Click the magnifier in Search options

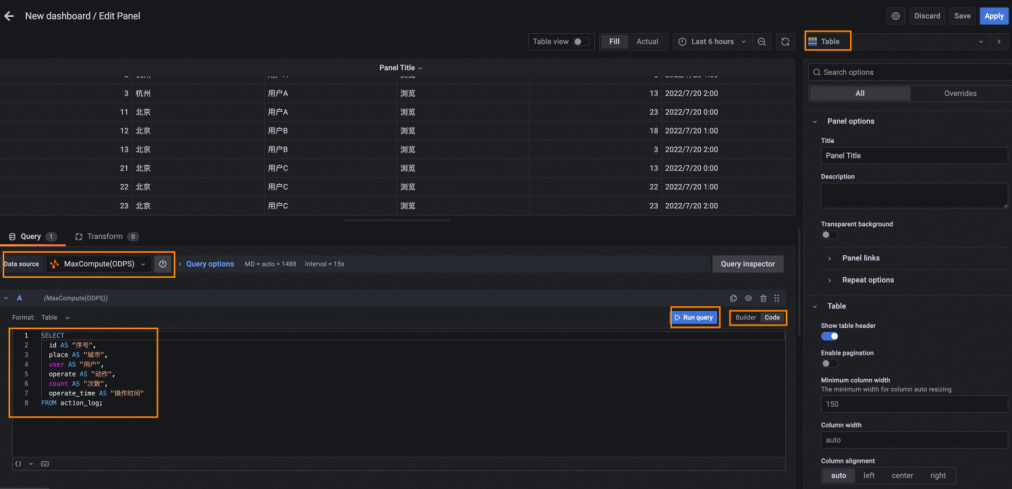click(x=817, y=72)
